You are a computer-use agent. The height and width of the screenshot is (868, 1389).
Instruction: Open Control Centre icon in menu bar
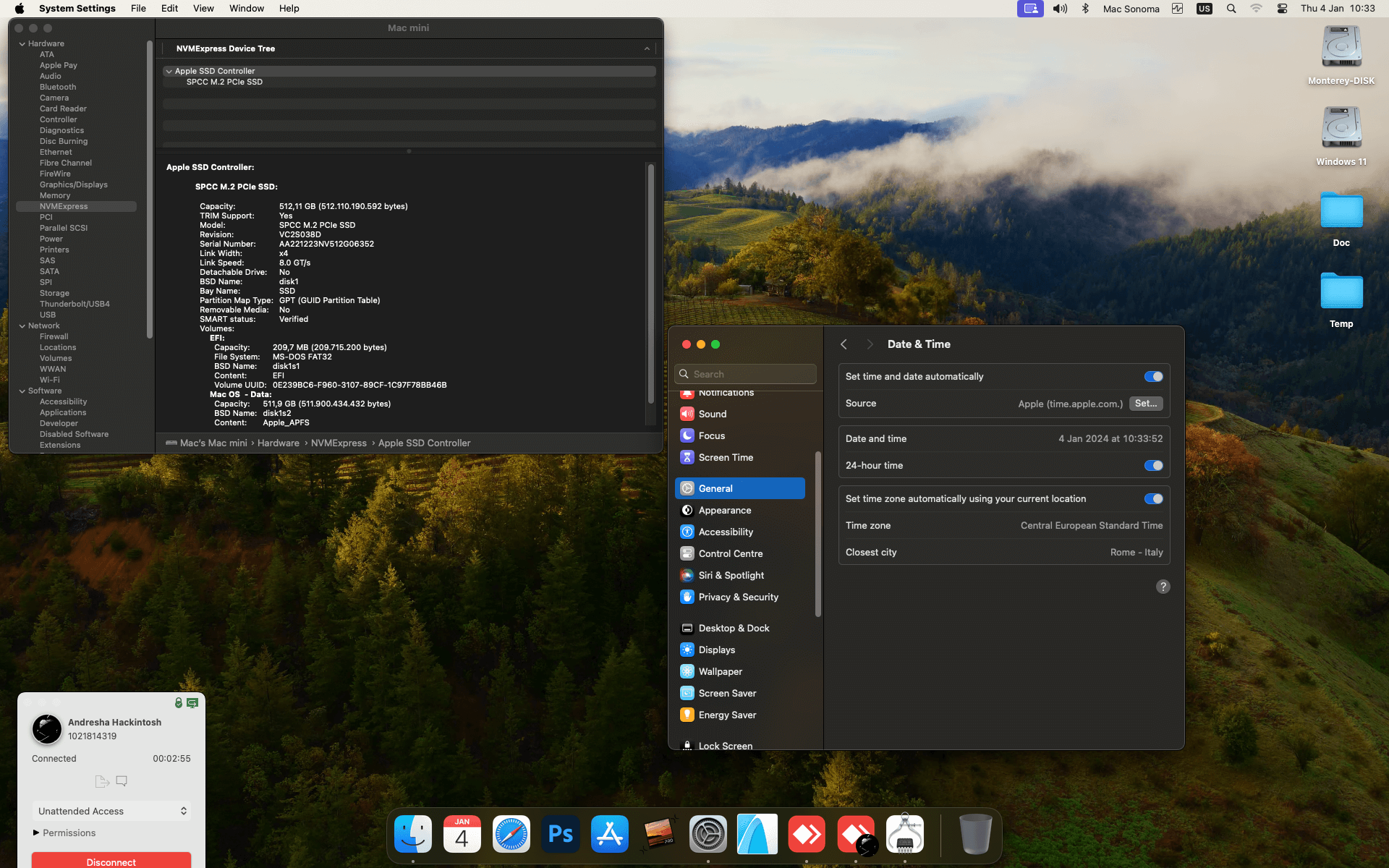point(1282,9)
